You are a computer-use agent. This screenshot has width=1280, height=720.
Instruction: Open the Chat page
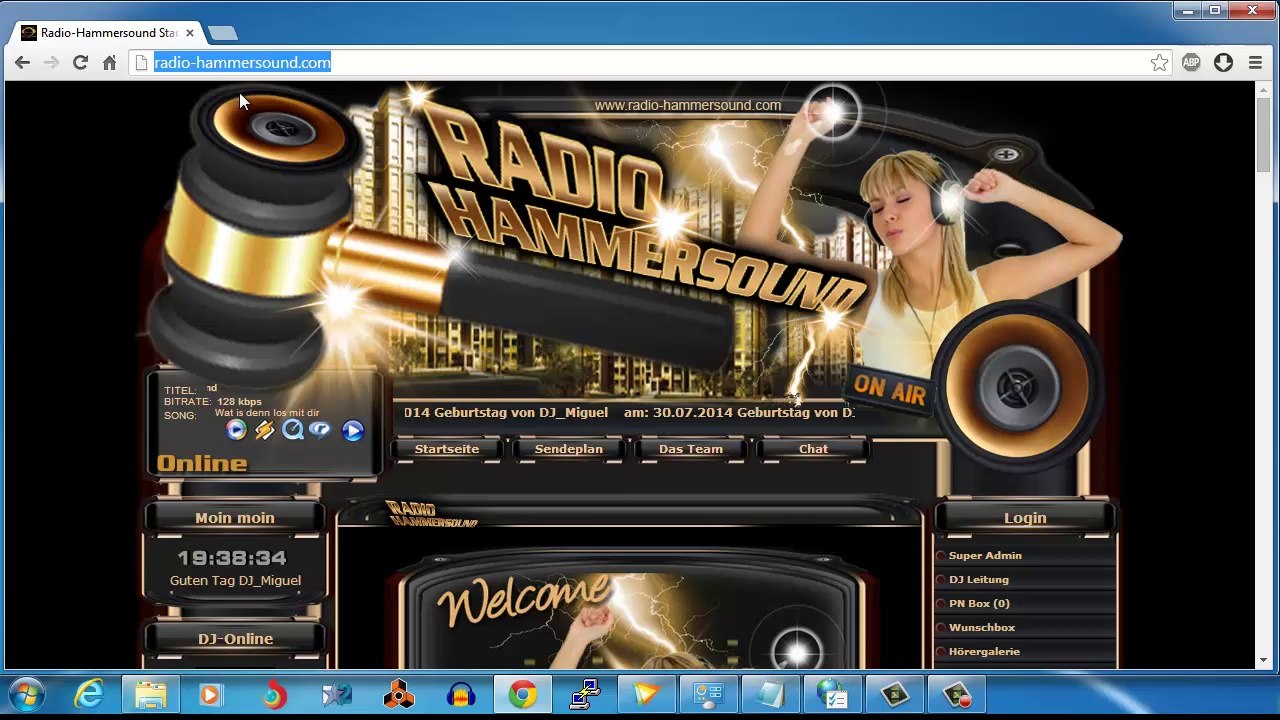[x=813, y=449]
